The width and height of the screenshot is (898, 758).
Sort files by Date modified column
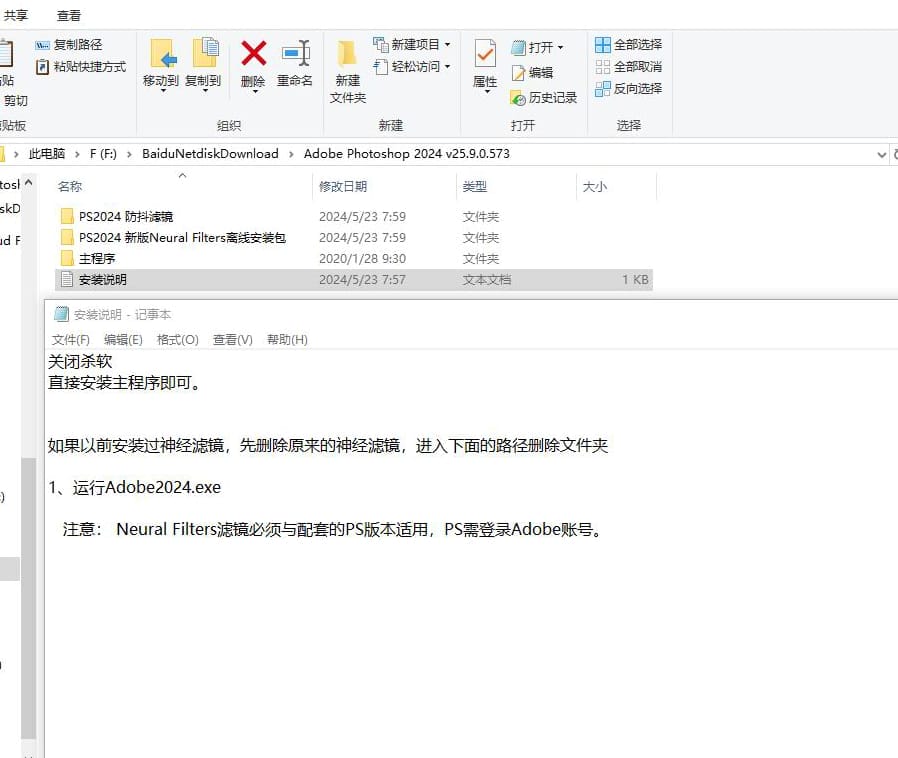click(x=343, y=187)
